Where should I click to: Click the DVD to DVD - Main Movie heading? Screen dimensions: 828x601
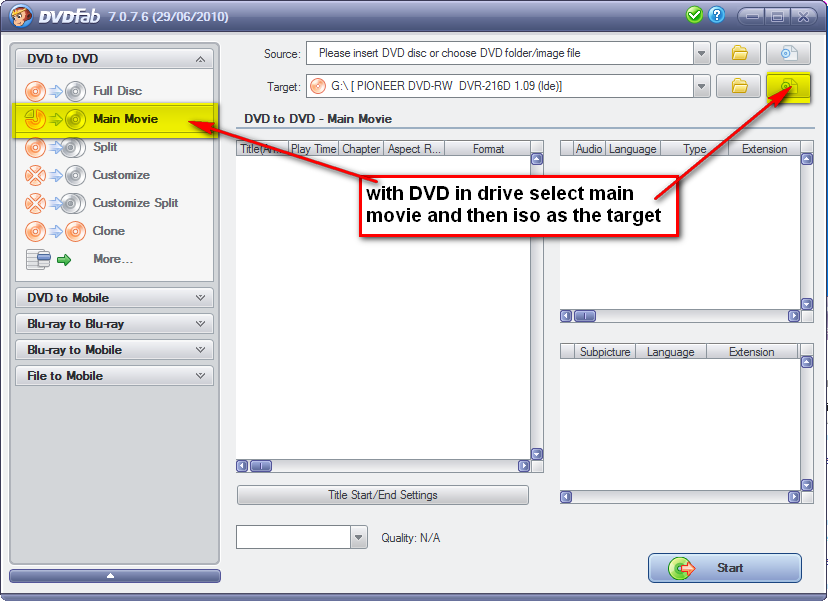tap(318, 119)
